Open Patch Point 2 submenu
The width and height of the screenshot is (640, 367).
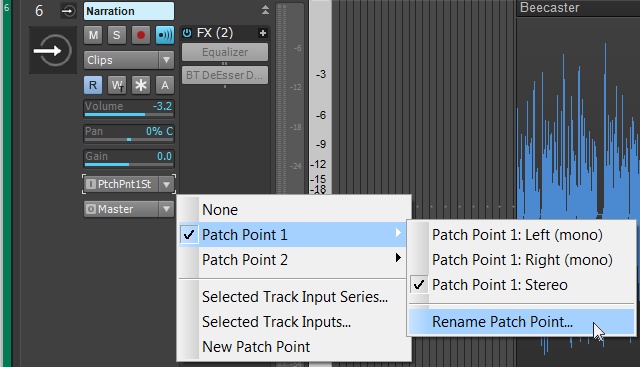click(293, 260)
